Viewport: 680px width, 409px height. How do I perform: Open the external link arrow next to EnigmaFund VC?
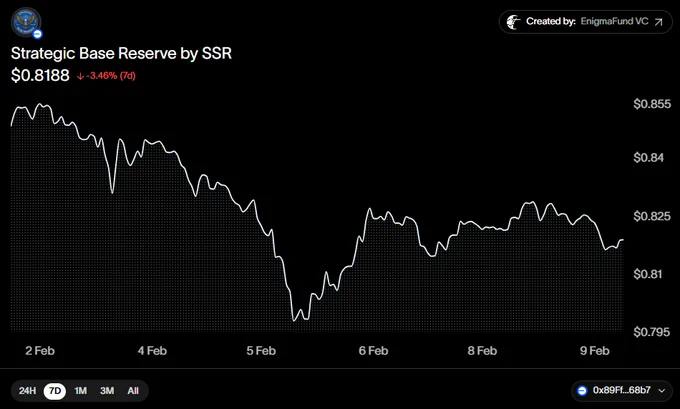tap(658, 22)
